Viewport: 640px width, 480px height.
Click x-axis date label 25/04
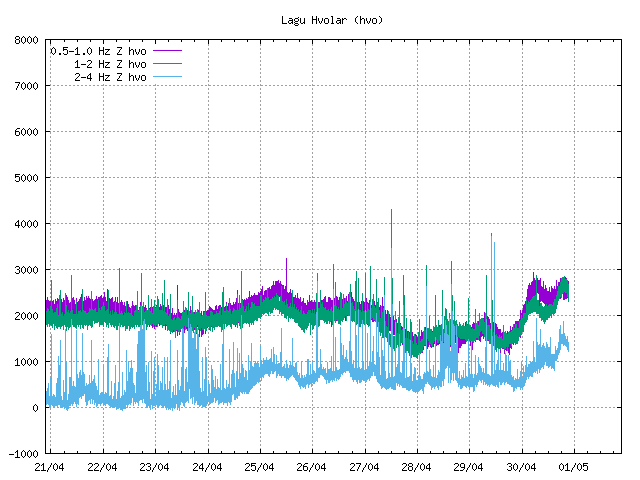(260, 467)
